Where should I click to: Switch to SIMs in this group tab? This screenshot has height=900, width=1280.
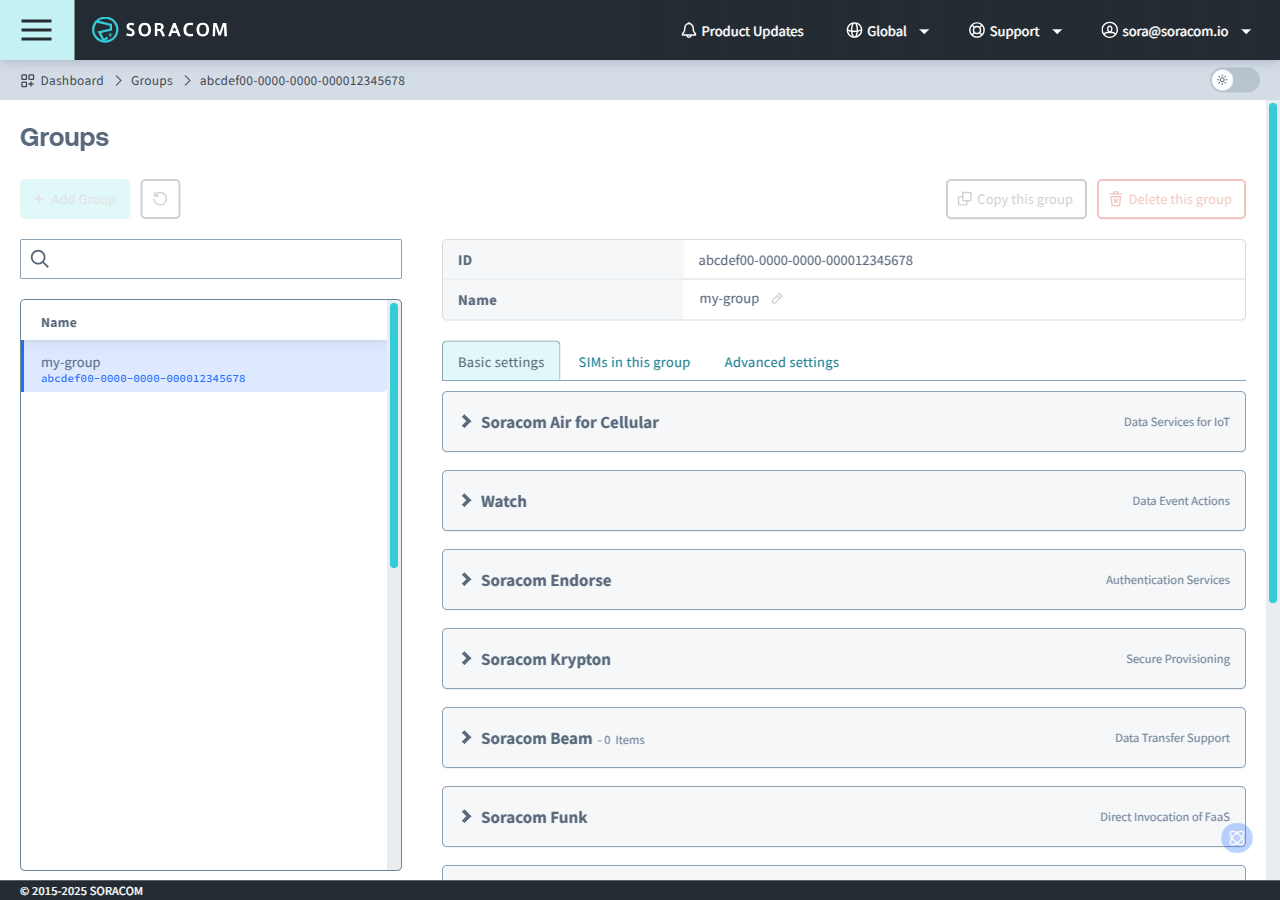[634, 362]
